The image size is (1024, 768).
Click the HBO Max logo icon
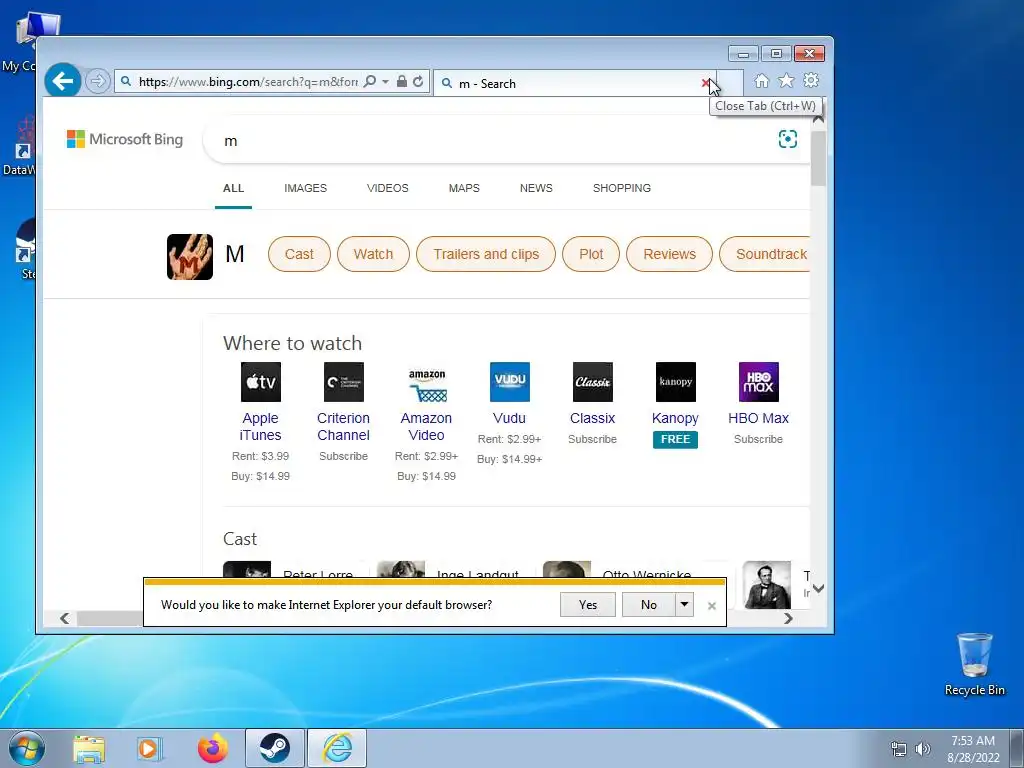click(x=758, y=382)
